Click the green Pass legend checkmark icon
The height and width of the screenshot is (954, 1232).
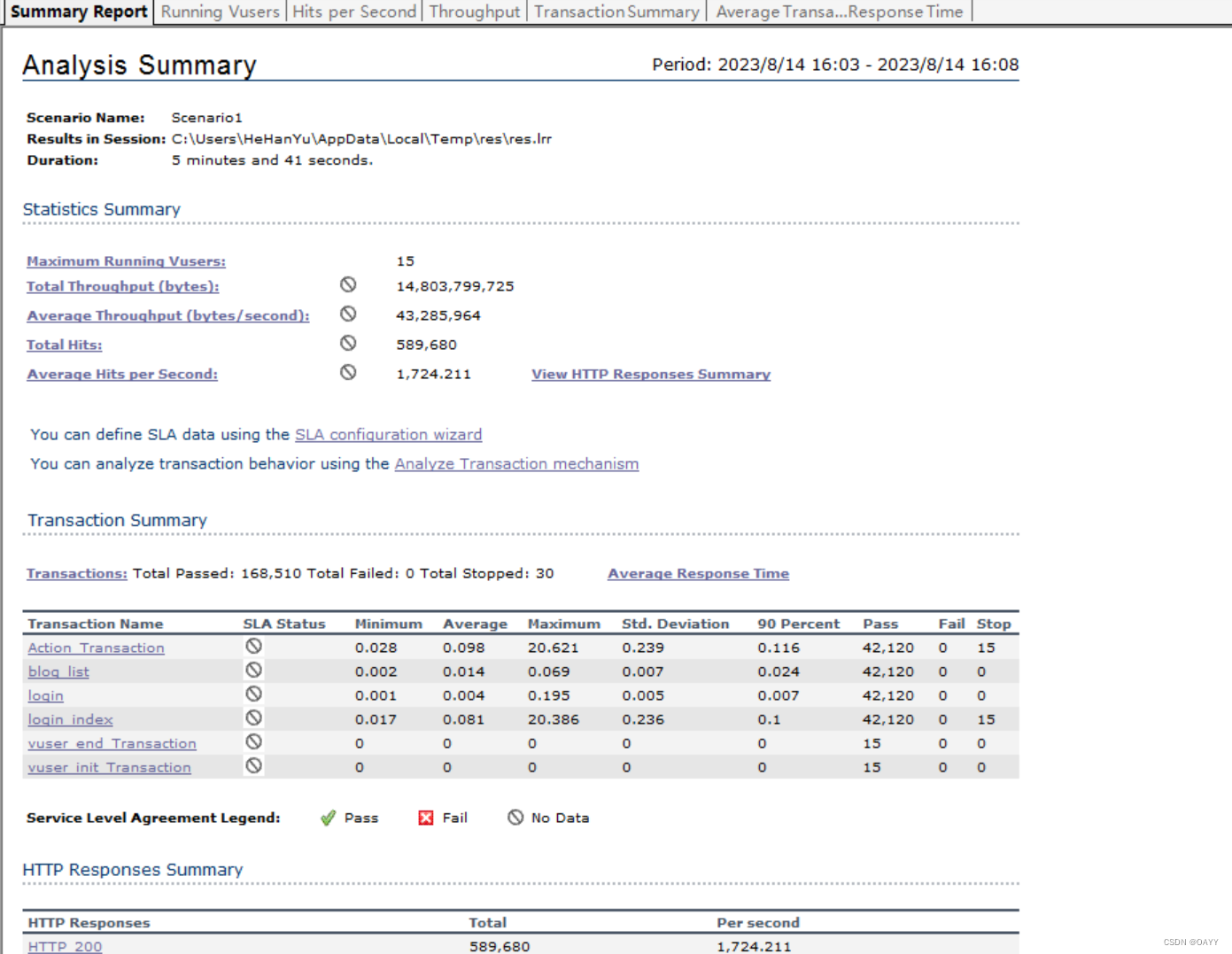328,818
